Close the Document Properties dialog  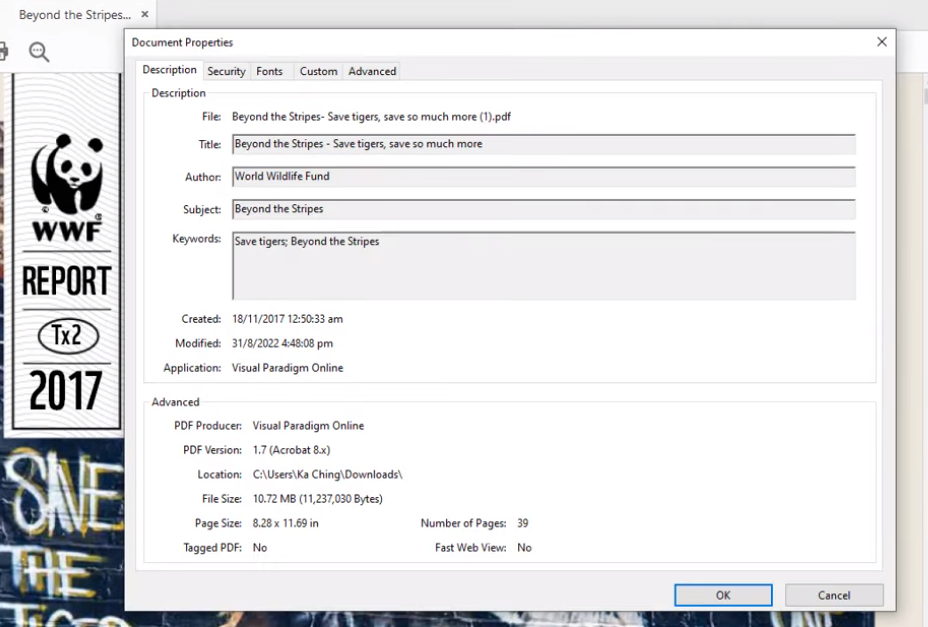click(881, 42)
